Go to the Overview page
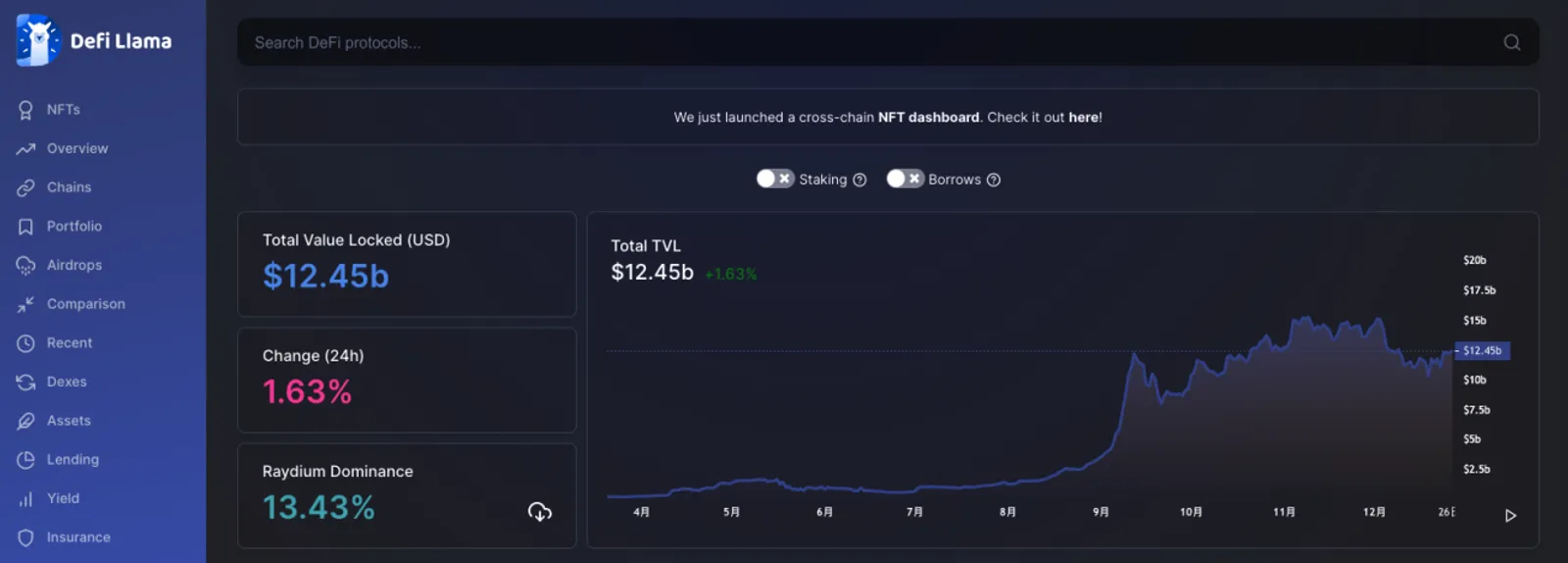Image resolution: width=1568 pixels, height=563 pixels. pos(77,149)
